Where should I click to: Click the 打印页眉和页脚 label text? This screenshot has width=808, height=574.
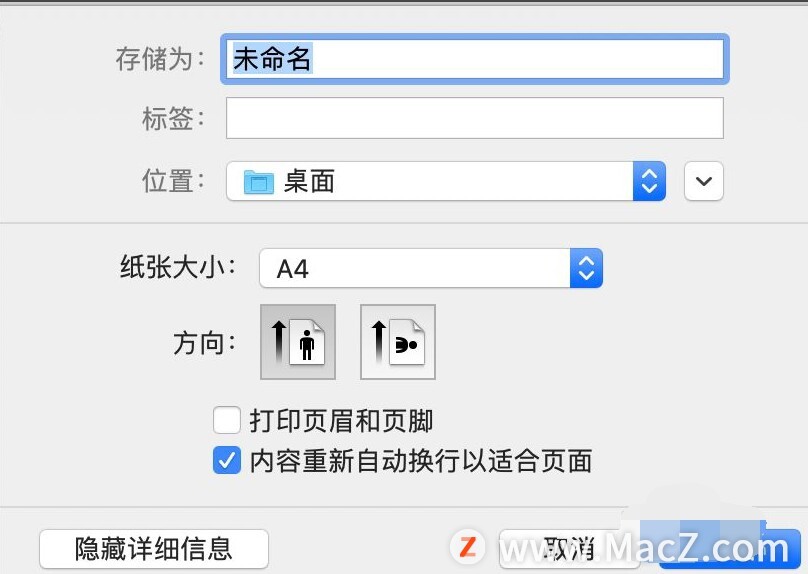coord(341,421)
